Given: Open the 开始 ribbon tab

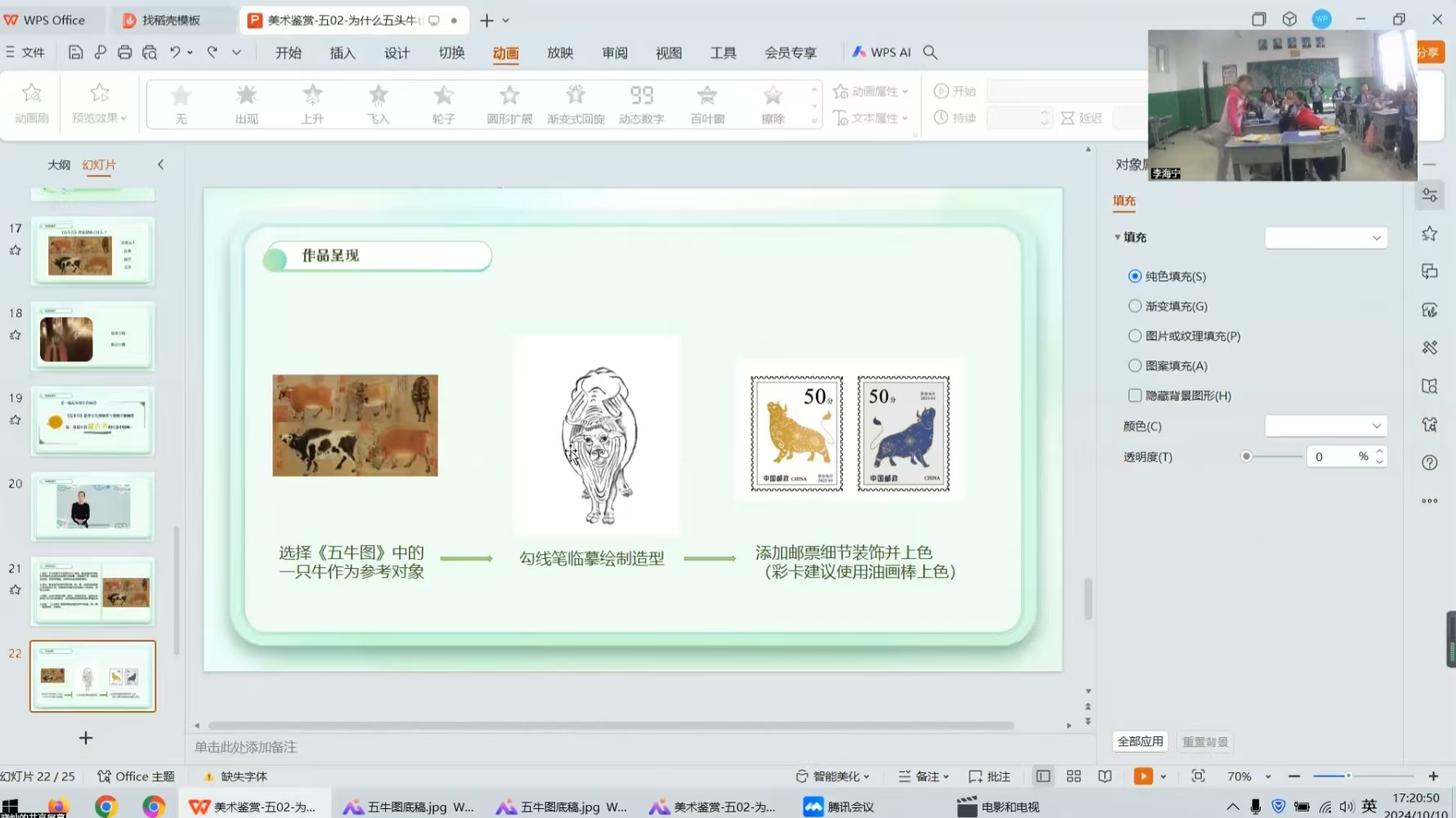Looking at the screenshot, I should 289,52.
